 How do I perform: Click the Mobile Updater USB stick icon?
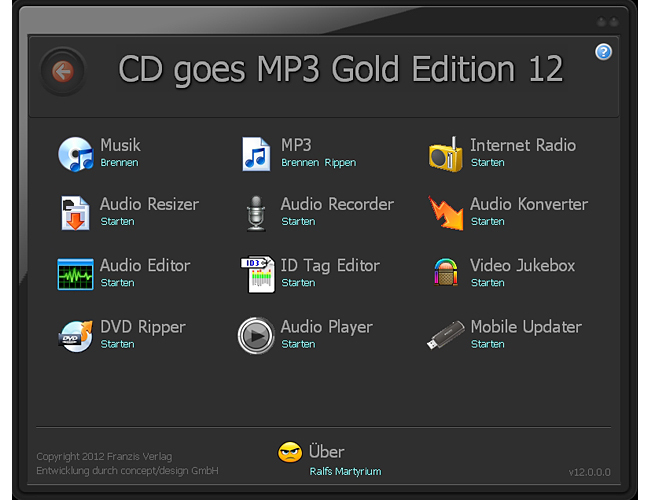tap(446, 335)
